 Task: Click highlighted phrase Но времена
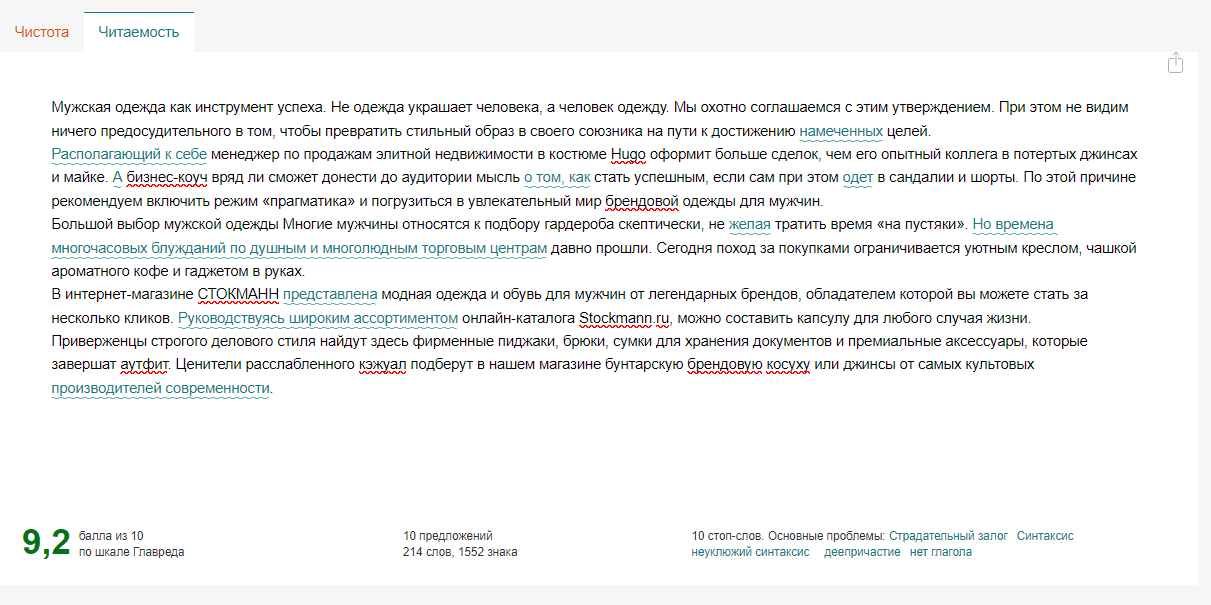point(1013,224)
